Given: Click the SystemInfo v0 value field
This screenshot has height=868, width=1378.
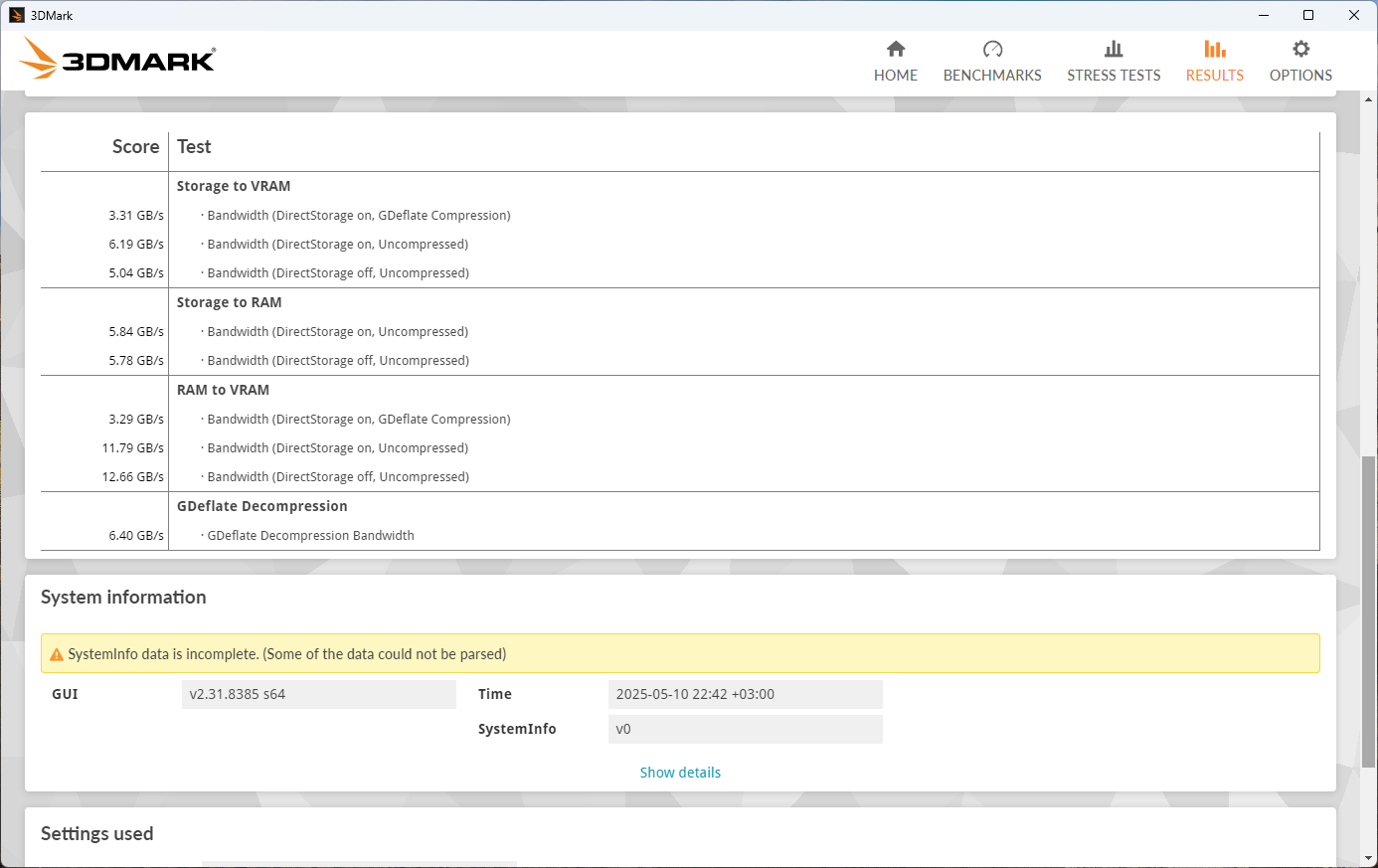Looking at the screenshot, I should click(745, 729).
